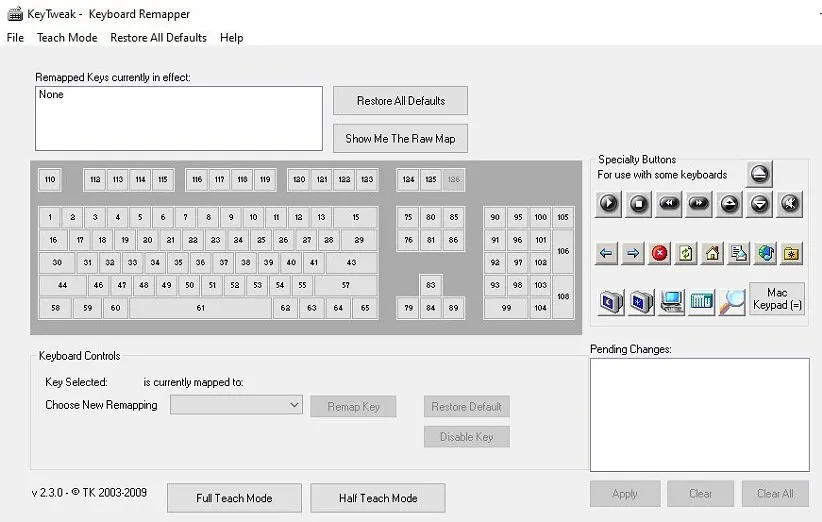Click the Next Track specialty button

[x=699, y=203]
